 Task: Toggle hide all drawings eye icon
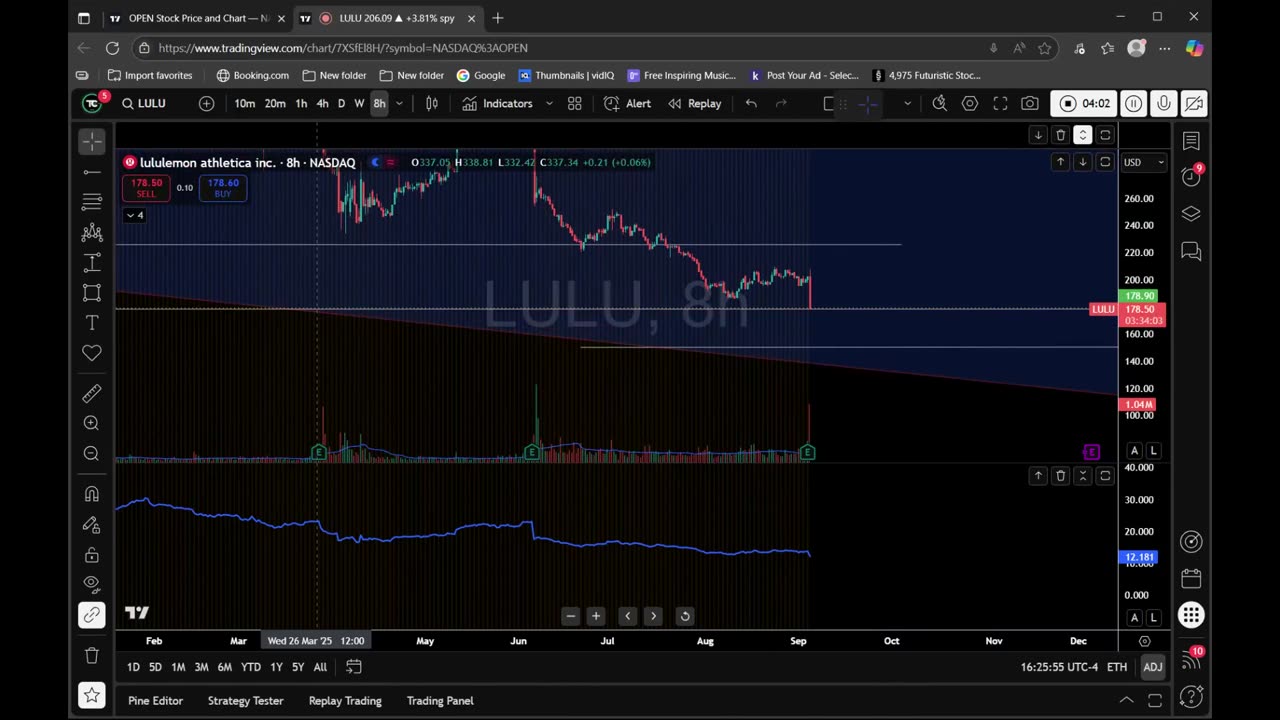tap(92, 584)
